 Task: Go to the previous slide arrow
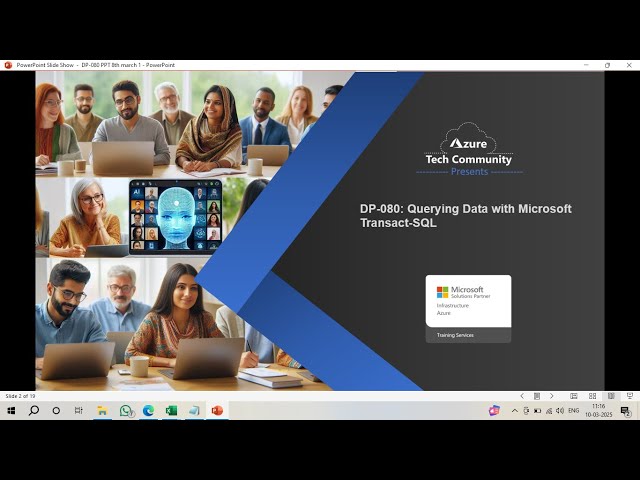pos(522,396)
